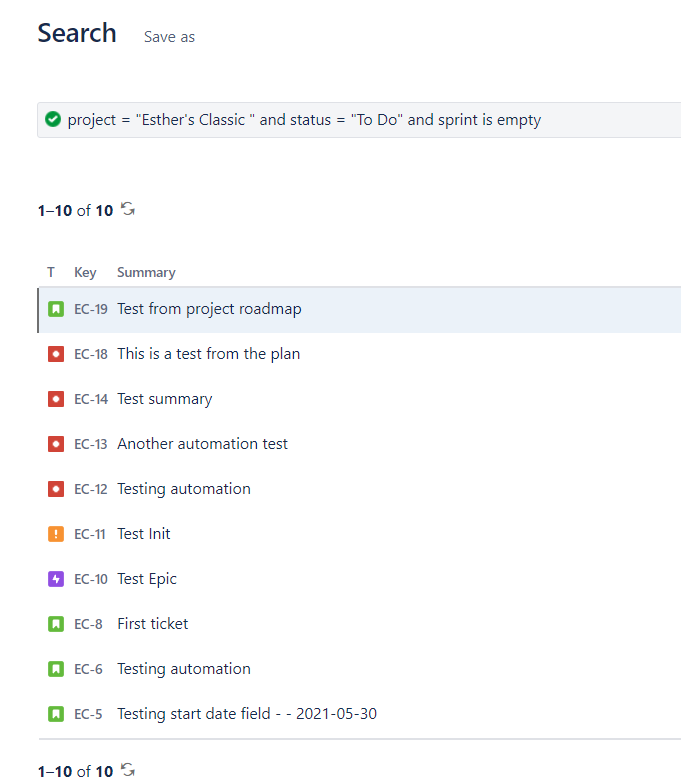This screenshot has width=681, height=784.
Task: Click the bottom '1–10 of 10' results count
Action: pos(76,772)
